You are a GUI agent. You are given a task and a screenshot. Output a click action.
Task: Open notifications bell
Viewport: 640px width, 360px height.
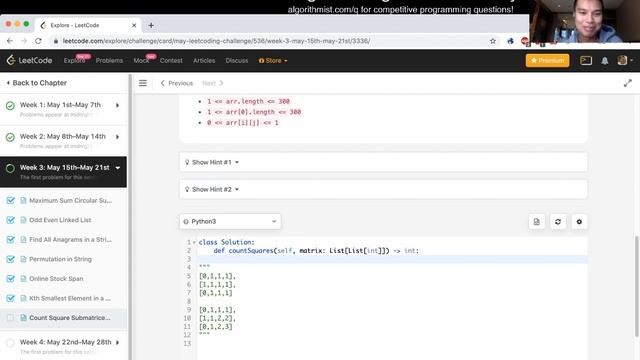point(604,60)
